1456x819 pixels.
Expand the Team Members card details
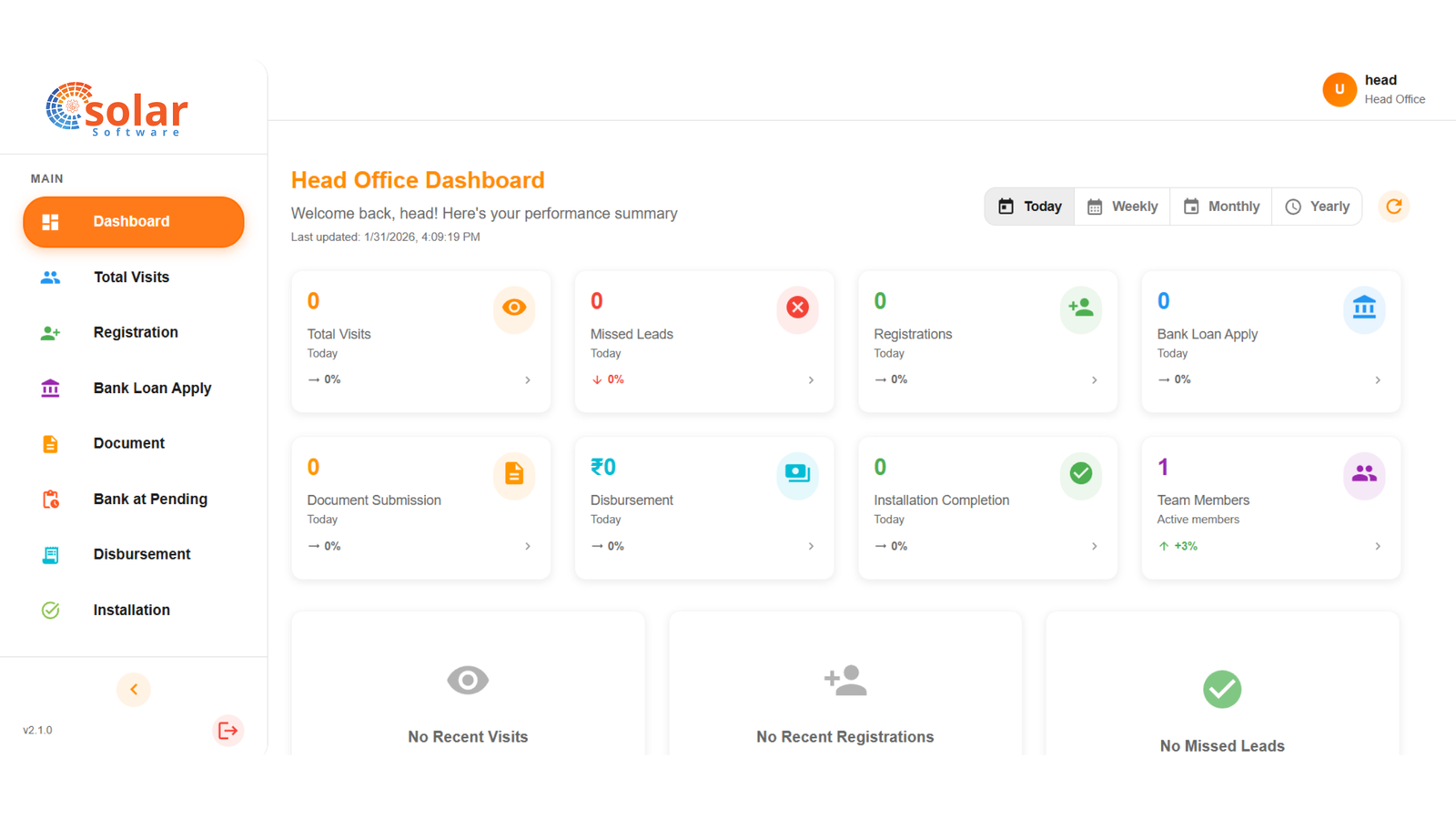pos(1377,546)
